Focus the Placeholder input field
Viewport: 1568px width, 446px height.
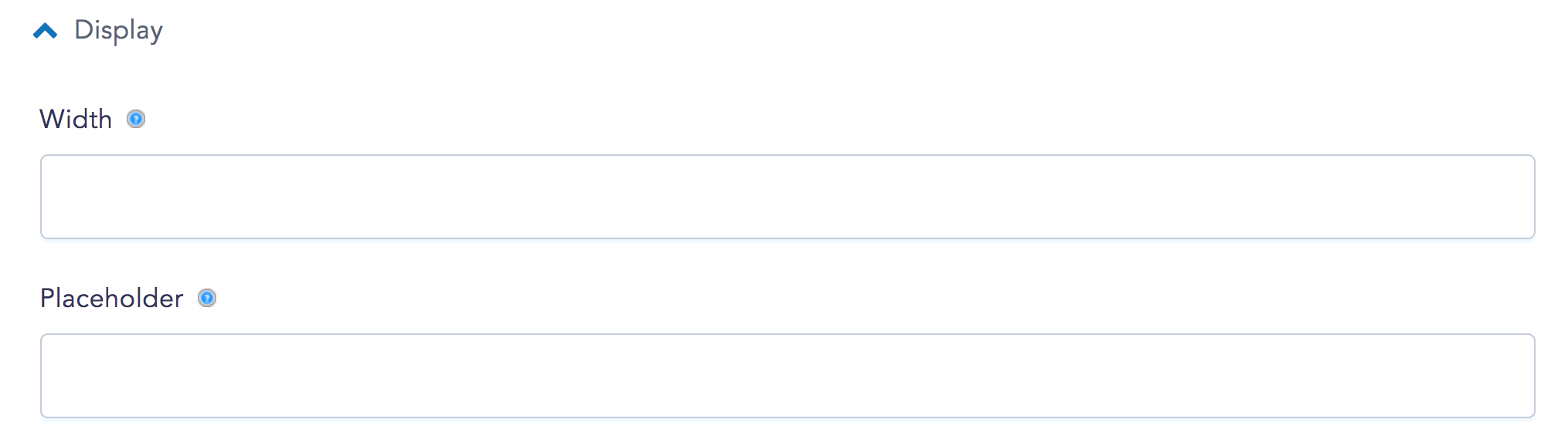pyautogui.click(x=787, y=376)
